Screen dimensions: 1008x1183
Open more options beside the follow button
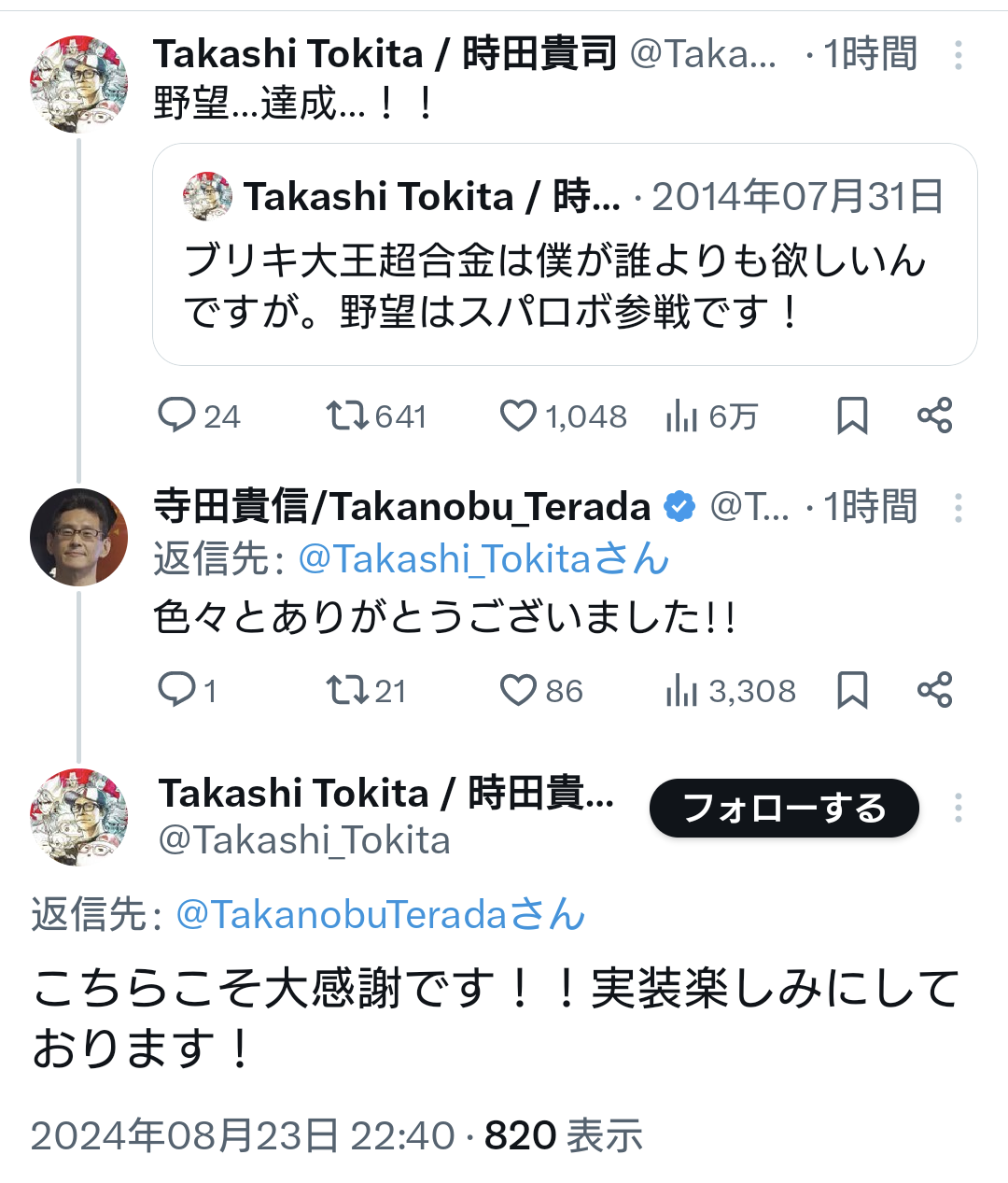coord(959,808)
